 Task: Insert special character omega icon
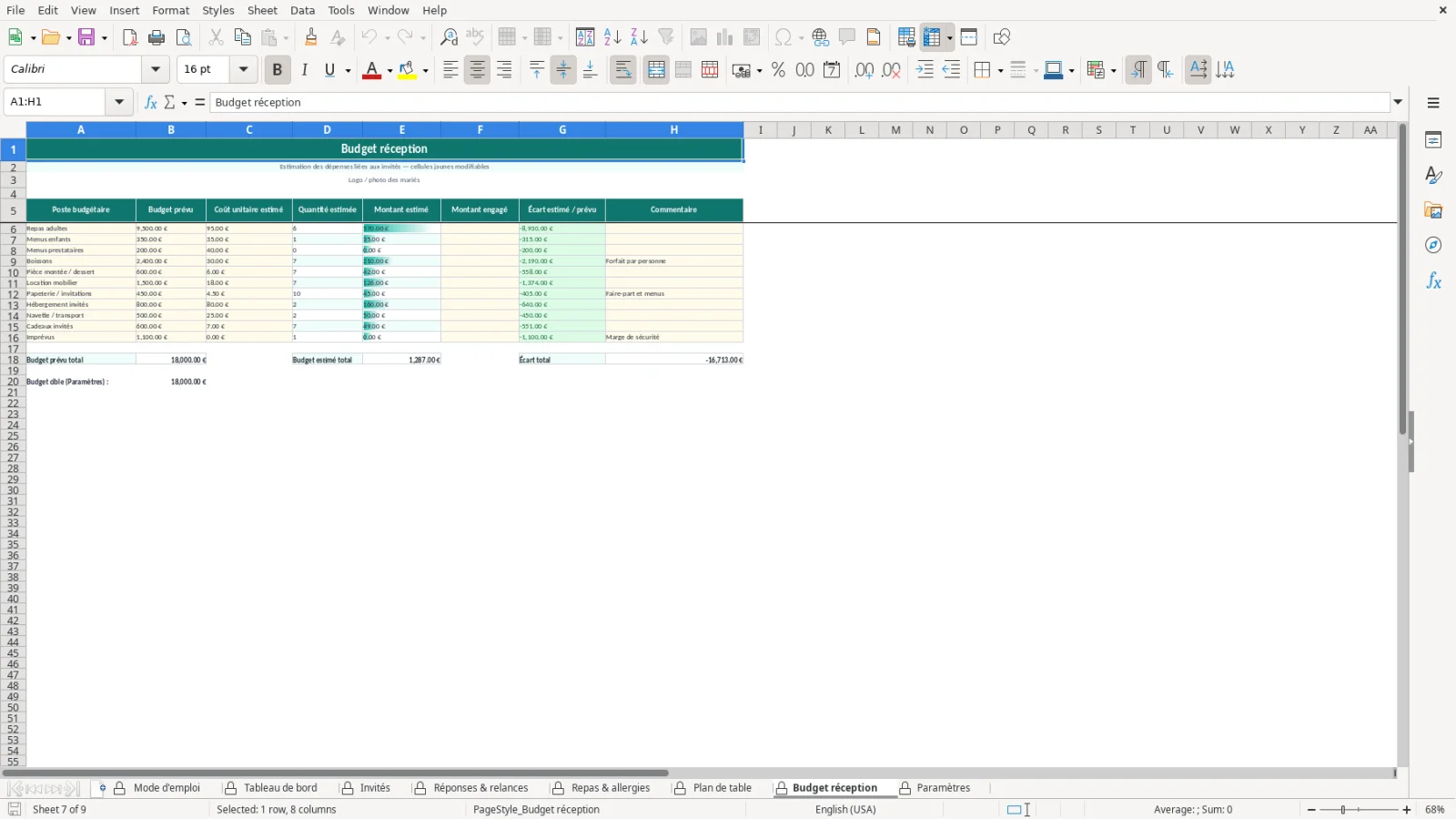pos(783,37)
